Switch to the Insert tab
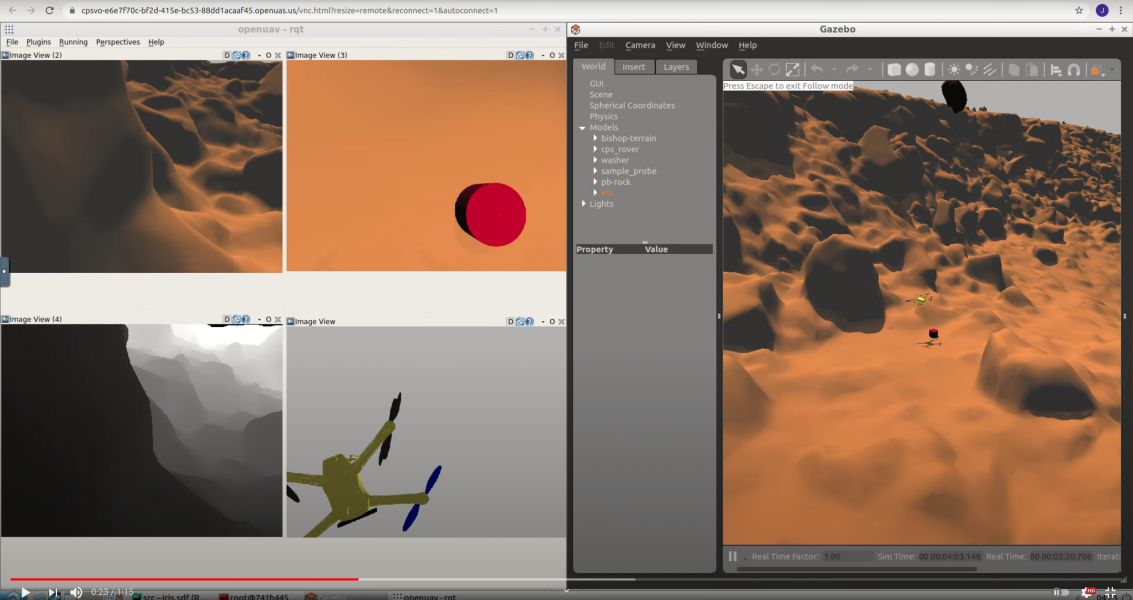1133x600 pixels. click(x=633, y=67)
